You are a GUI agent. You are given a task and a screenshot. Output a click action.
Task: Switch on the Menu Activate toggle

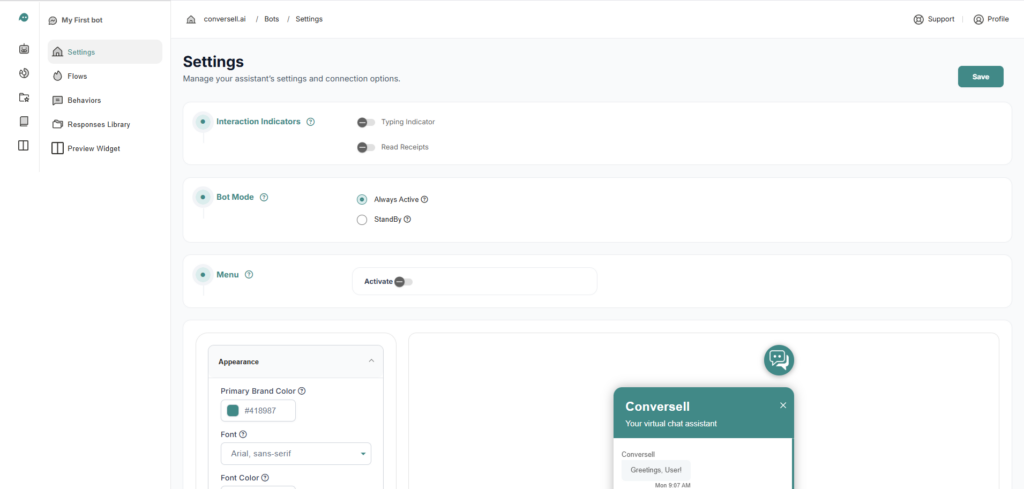[403, 282]
